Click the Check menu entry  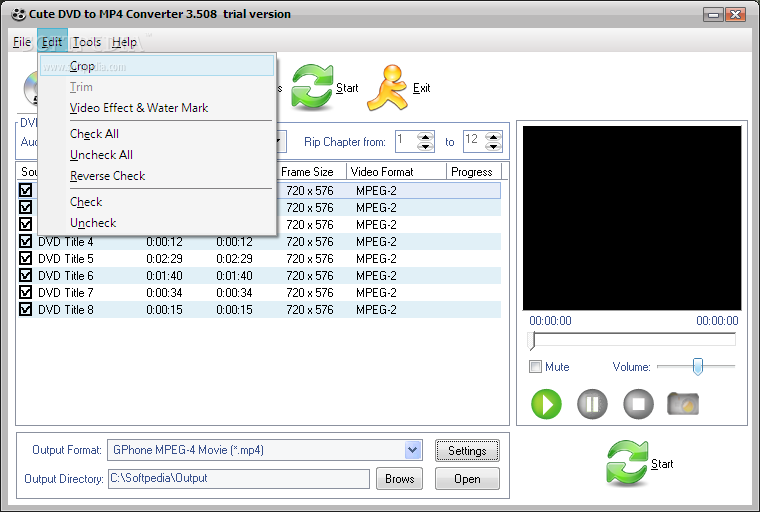pyautogui.click(x=157, y=202)
